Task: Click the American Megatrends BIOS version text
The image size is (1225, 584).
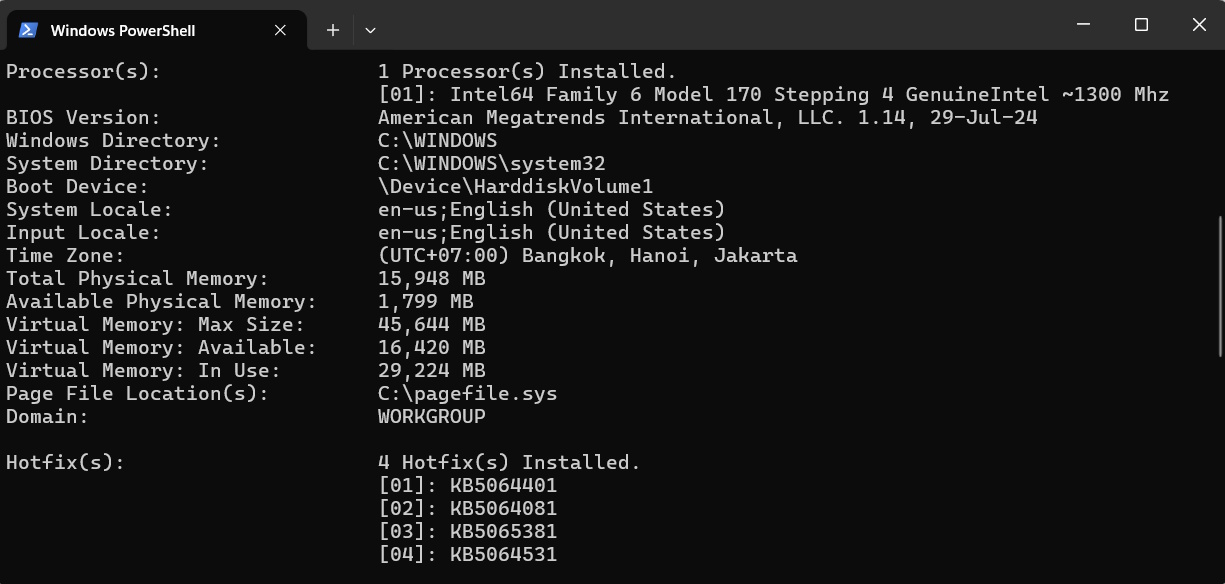Action: pyautogui.click(x=707, y=118)
